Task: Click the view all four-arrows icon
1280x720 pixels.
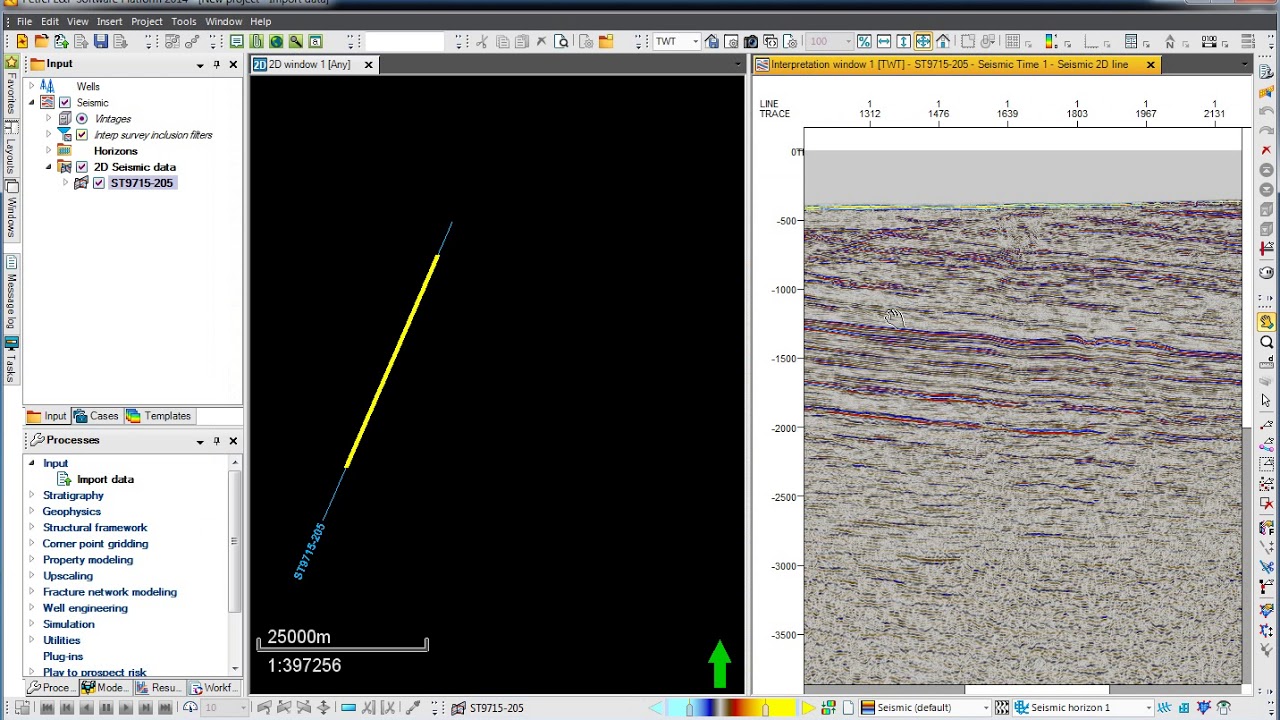Action: (x=923, y=41)
